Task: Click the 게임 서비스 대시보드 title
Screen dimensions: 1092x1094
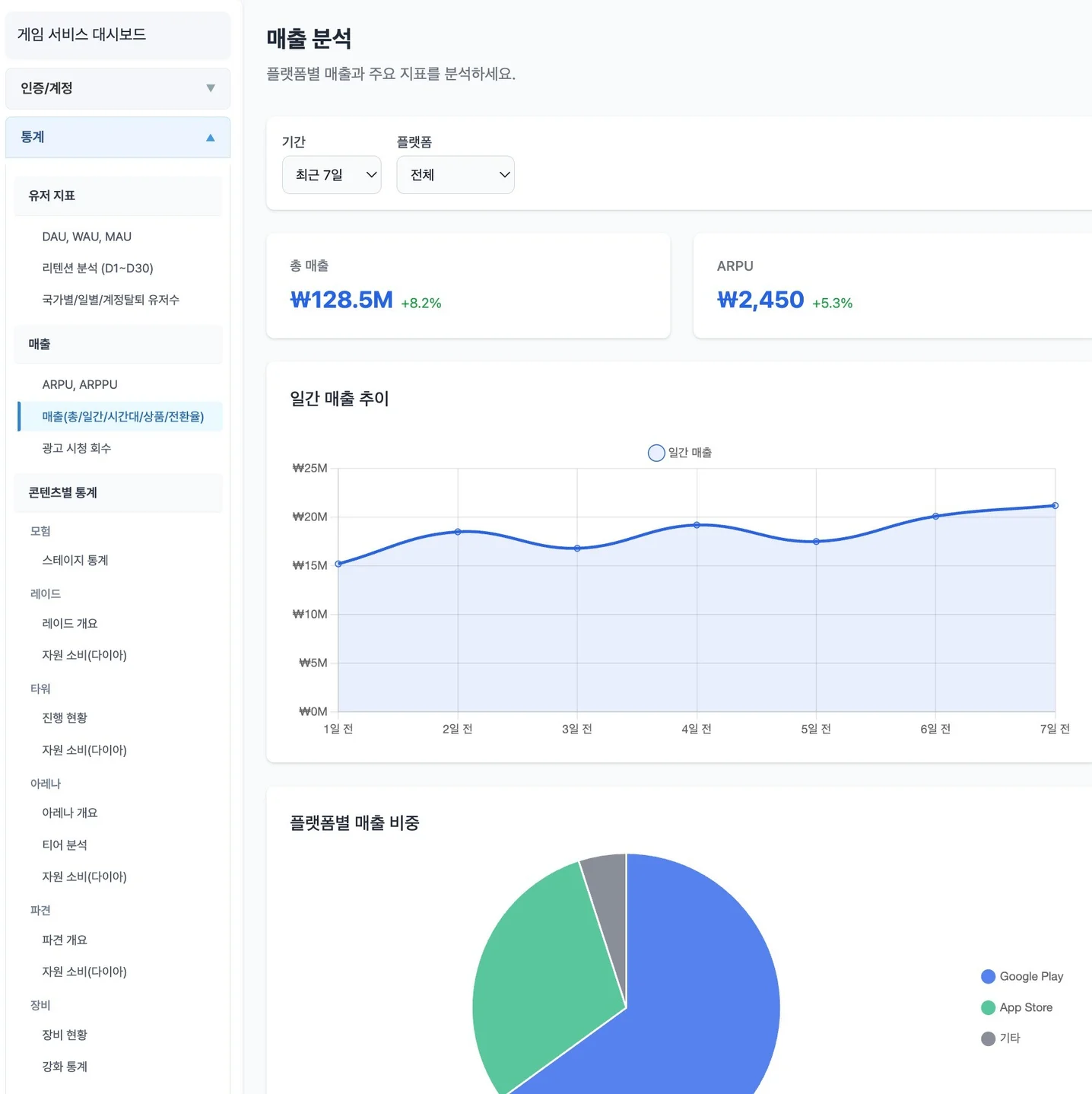Action: click(81, 34)
